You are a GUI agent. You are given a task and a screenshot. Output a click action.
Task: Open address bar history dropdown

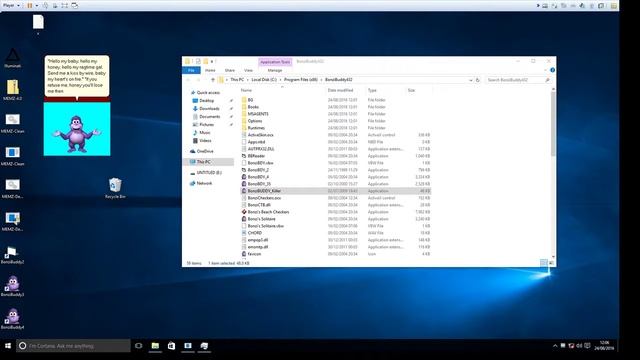[x=471, y=80]
